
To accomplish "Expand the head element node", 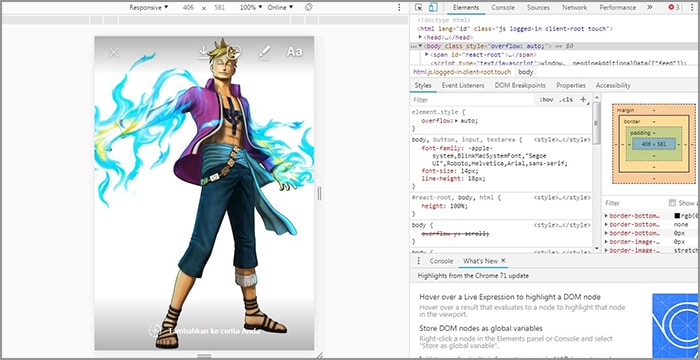I will point(420,38).
